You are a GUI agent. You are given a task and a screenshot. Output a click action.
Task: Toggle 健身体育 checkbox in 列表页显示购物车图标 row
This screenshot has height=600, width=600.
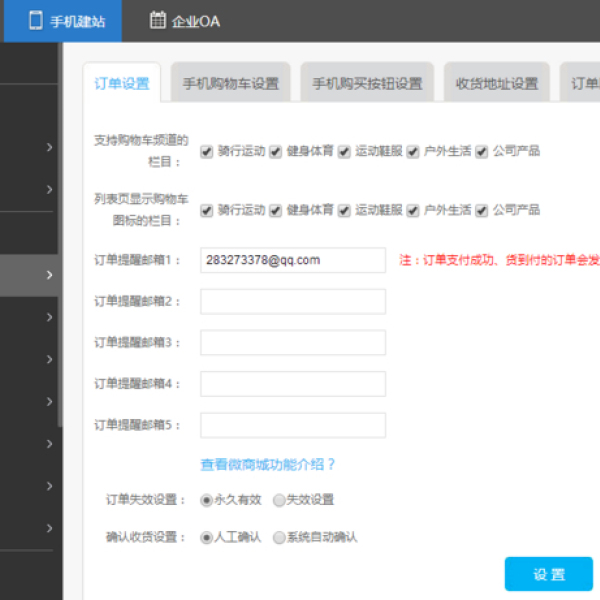click(x=275, y=211)
